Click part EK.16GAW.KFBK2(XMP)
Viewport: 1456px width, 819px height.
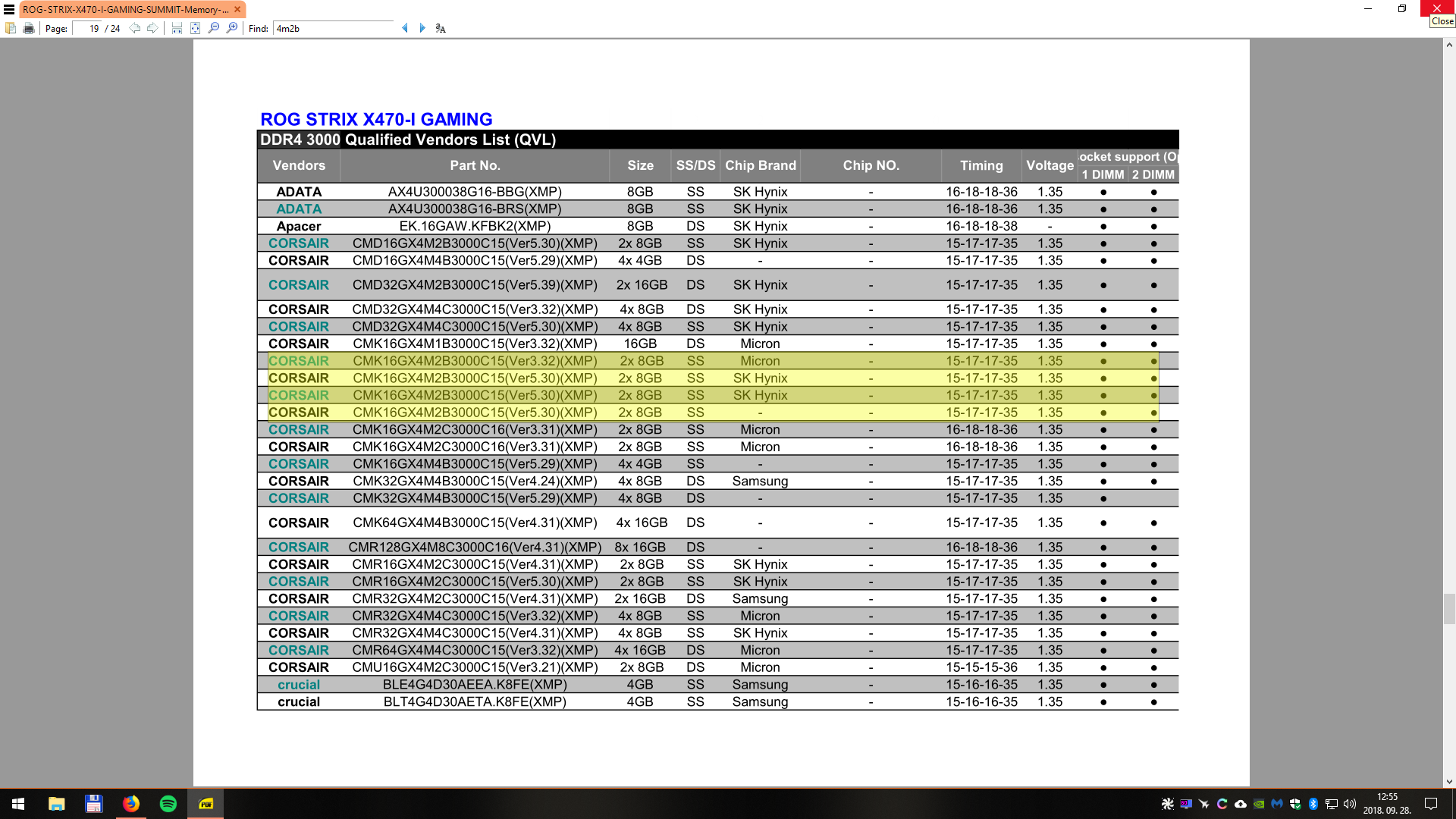(x=475, y=226)
